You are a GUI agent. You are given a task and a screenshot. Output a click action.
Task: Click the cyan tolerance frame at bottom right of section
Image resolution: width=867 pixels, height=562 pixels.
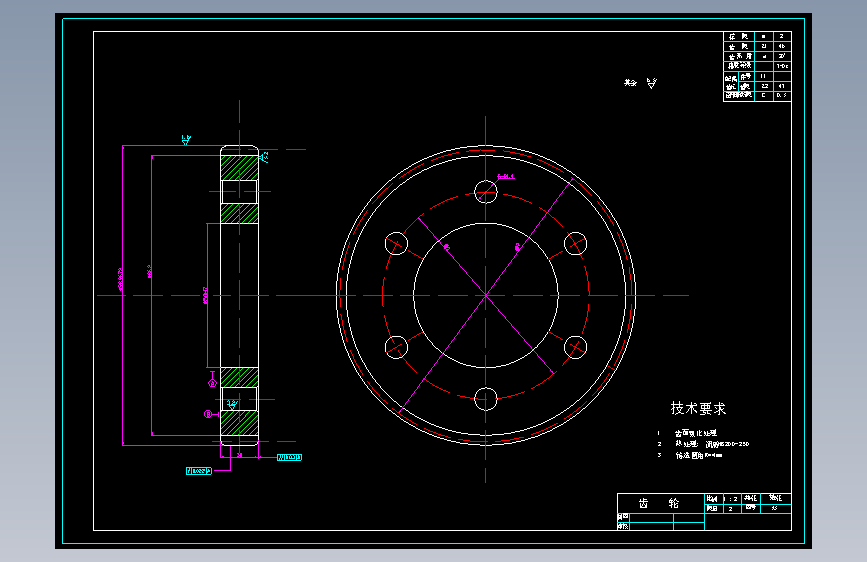pyautogui.click(x=289, y=457)
